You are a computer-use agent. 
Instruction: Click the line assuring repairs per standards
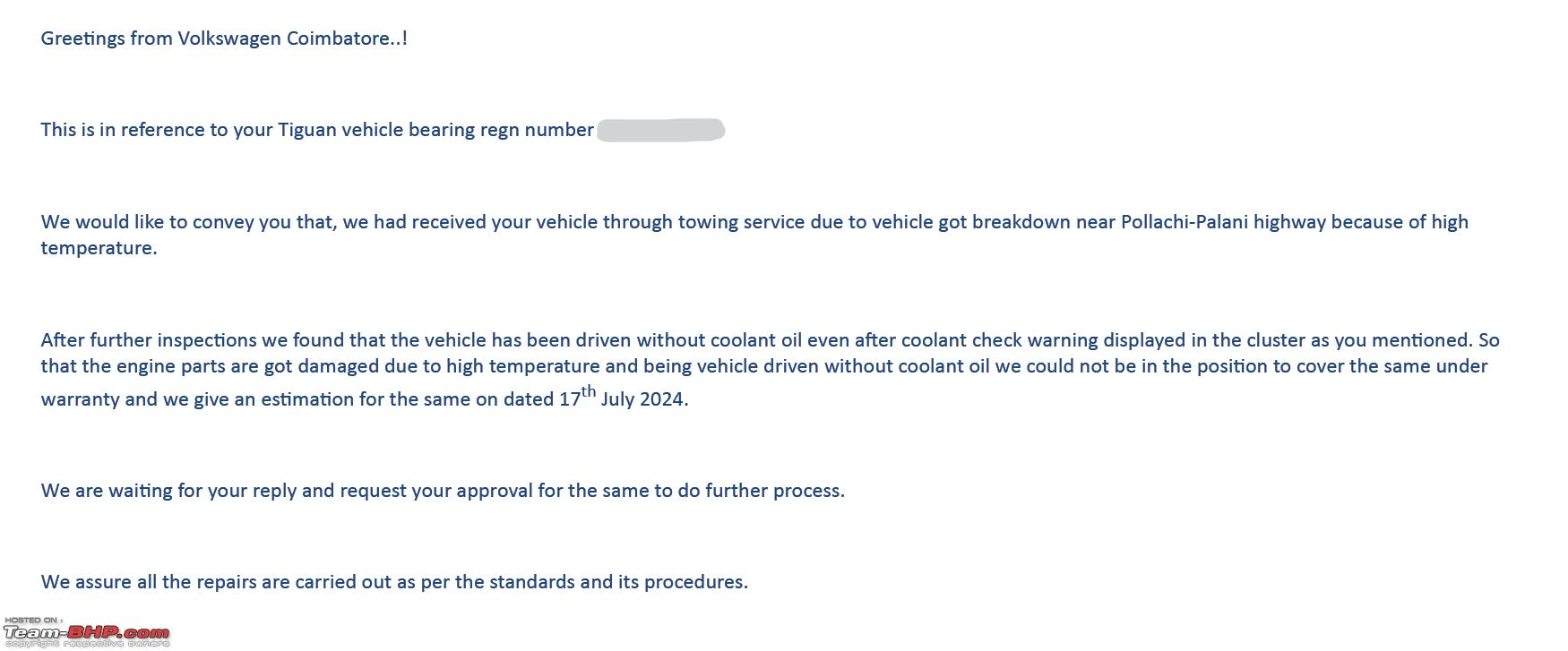[x=394, y=582]
